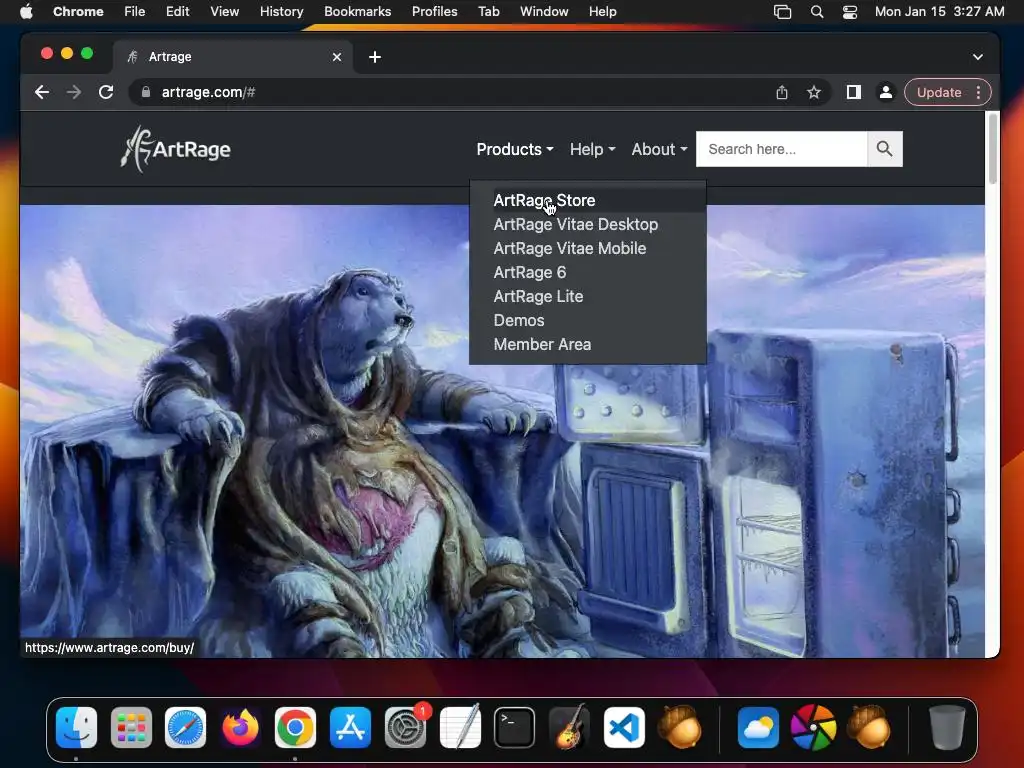Click the address bar URL
Screen dimensions: 1024x768
click(x=208, y=92)
